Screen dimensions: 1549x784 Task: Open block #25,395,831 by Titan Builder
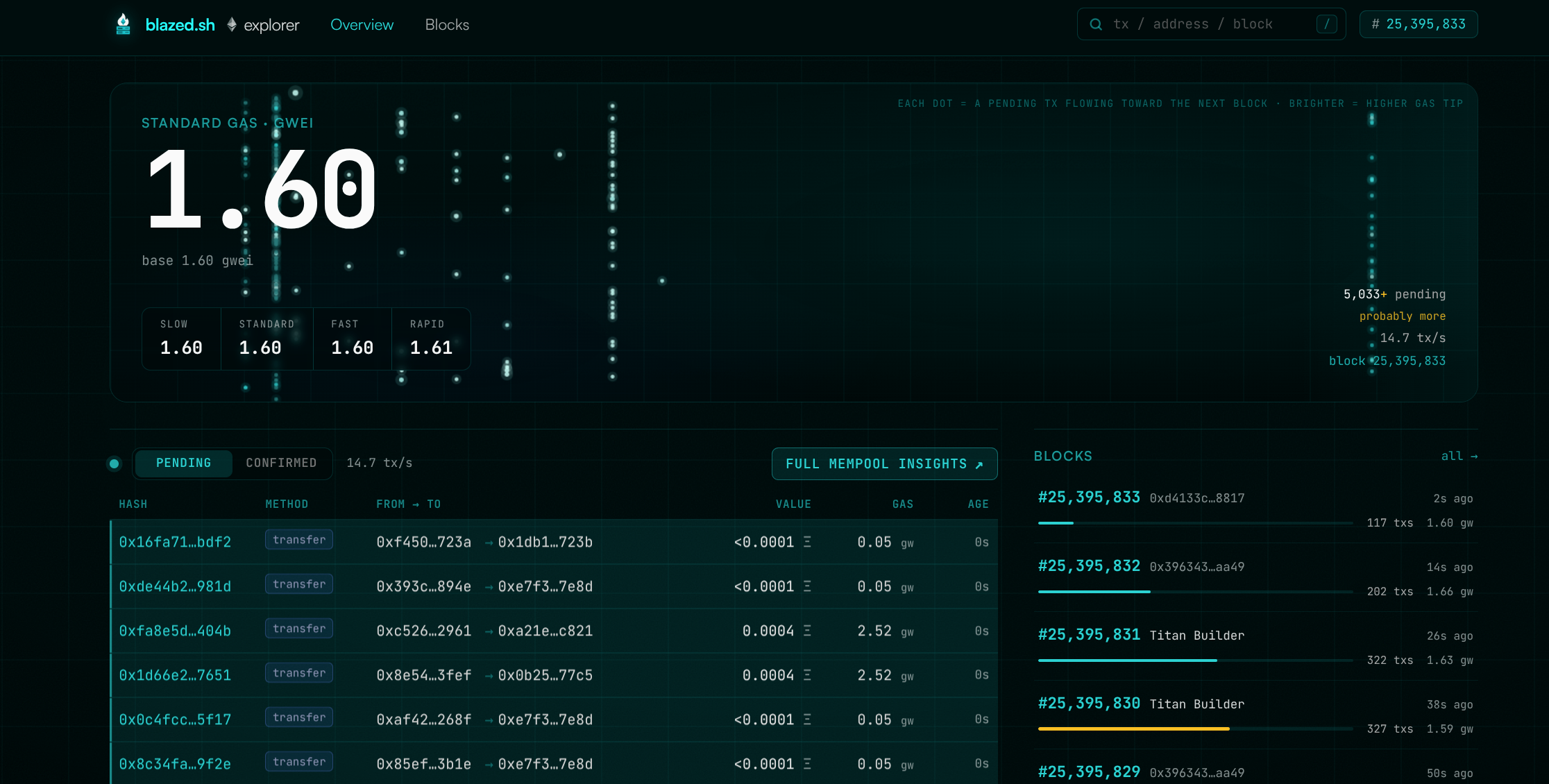pos(1089,635)
